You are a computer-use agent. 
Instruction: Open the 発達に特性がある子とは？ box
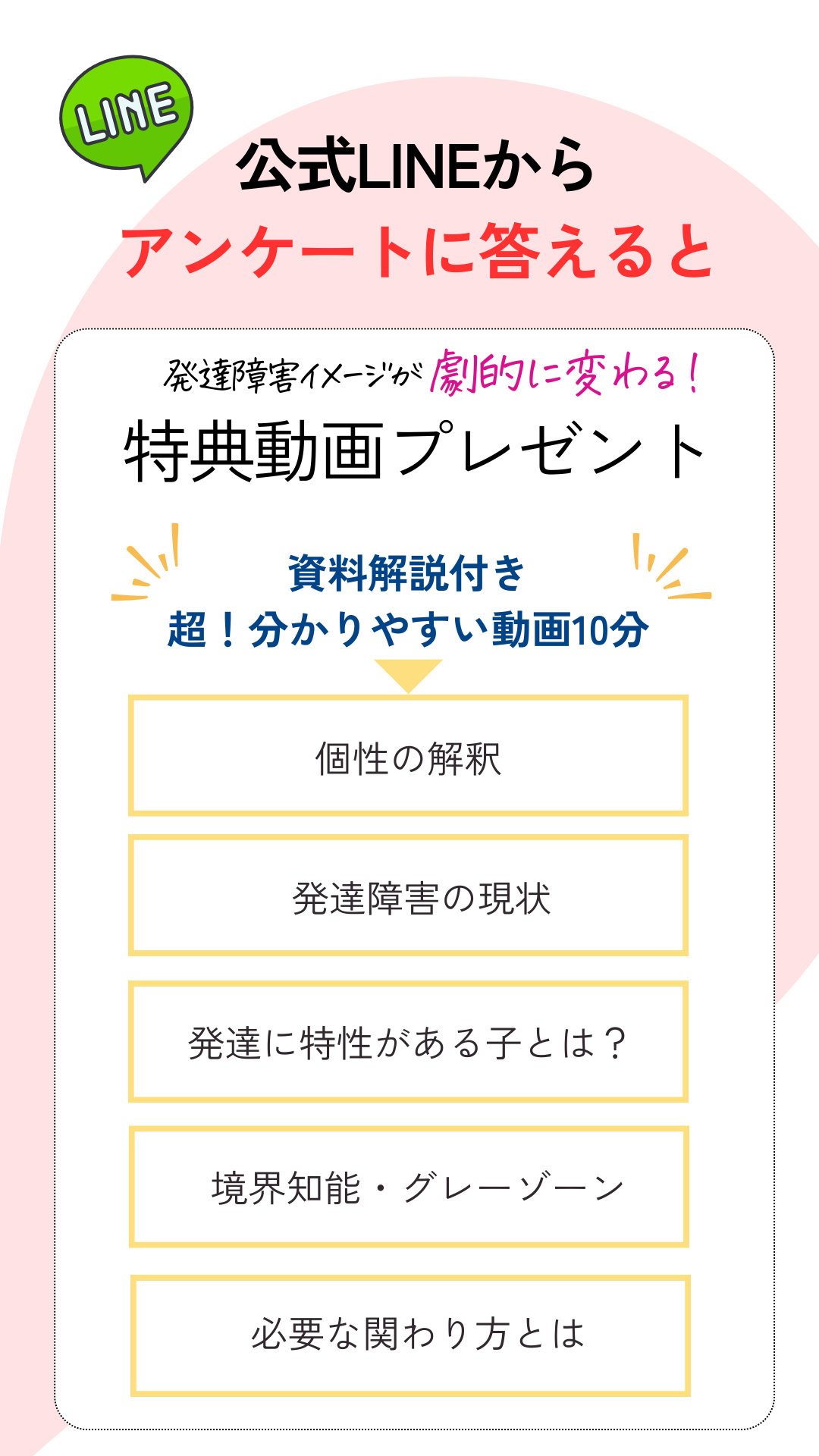pos(408,1041)
